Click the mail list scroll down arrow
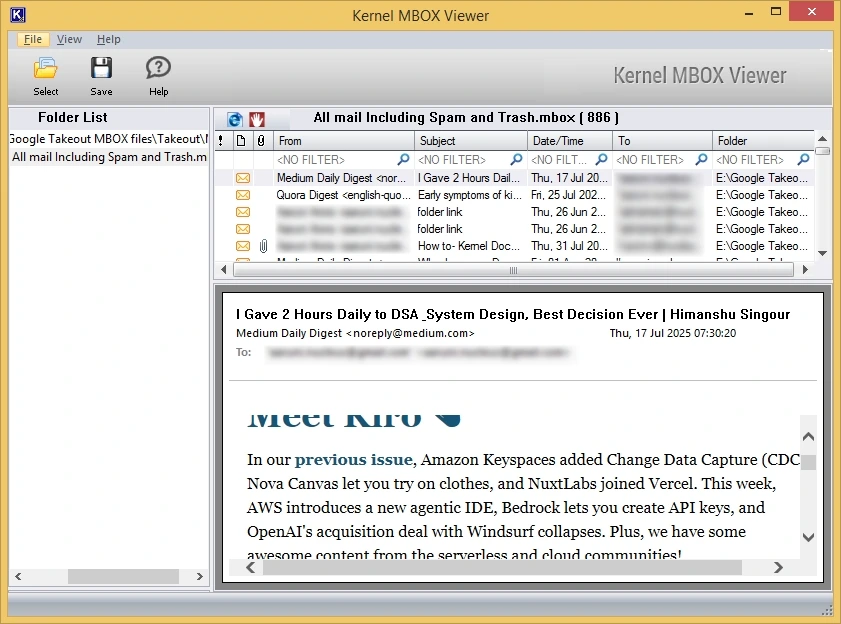The height and width of the screenshot is (624, 841). [822, 253]
